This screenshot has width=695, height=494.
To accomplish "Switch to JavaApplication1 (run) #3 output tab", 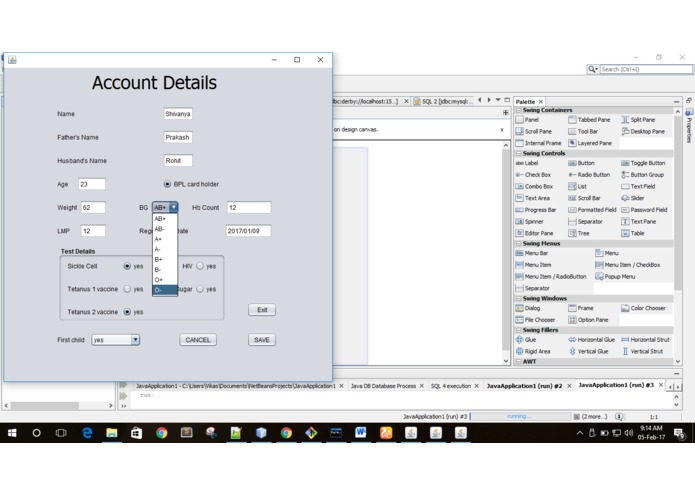I will [616, 385].
